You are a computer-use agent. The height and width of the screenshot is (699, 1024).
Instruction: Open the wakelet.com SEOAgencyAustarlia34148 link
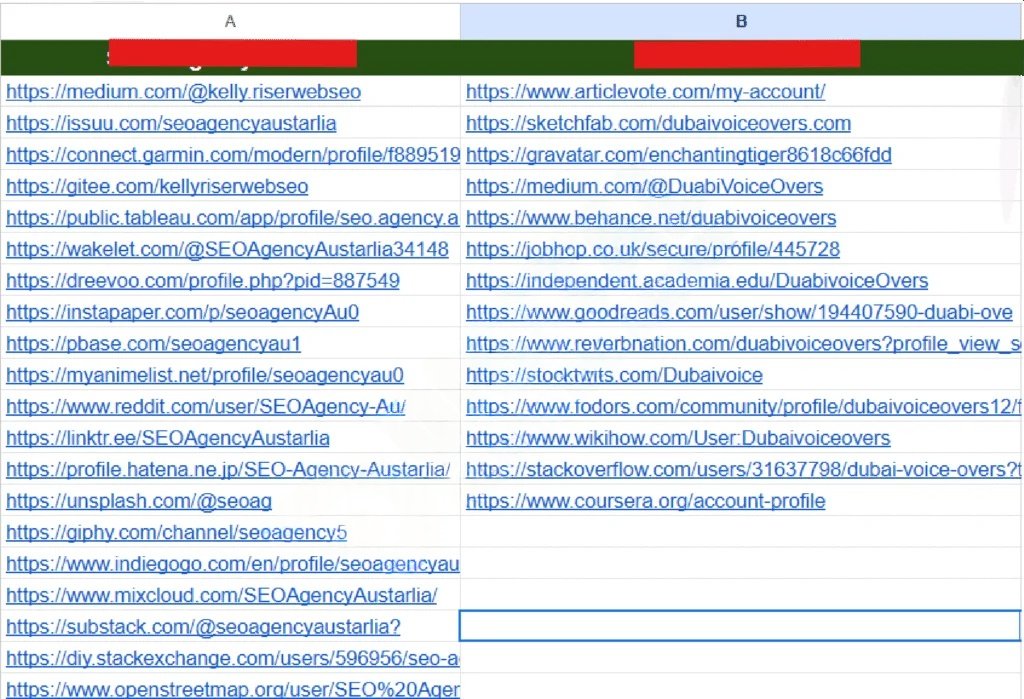coord(227,249)
